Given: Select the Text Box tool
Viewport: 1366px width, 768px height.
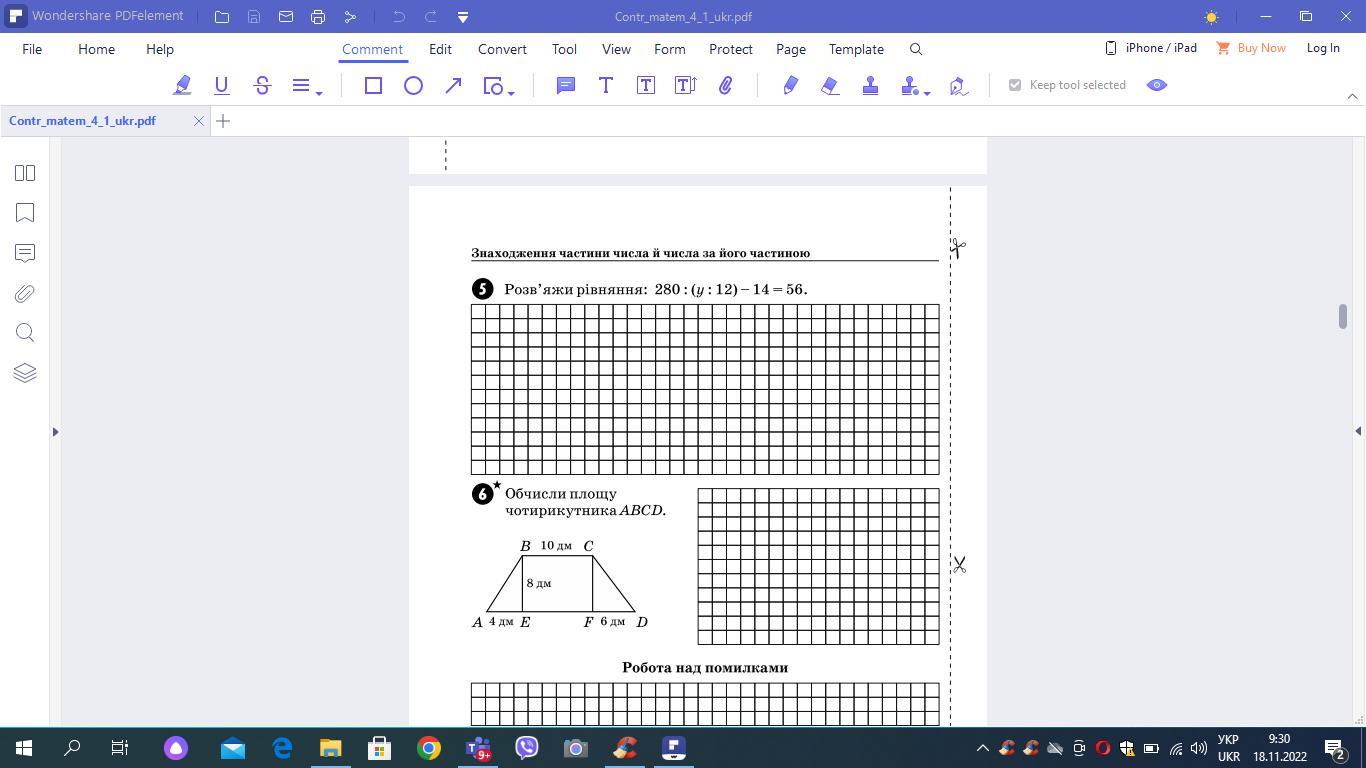Looking at the screenshot, I should pos(646,86).
